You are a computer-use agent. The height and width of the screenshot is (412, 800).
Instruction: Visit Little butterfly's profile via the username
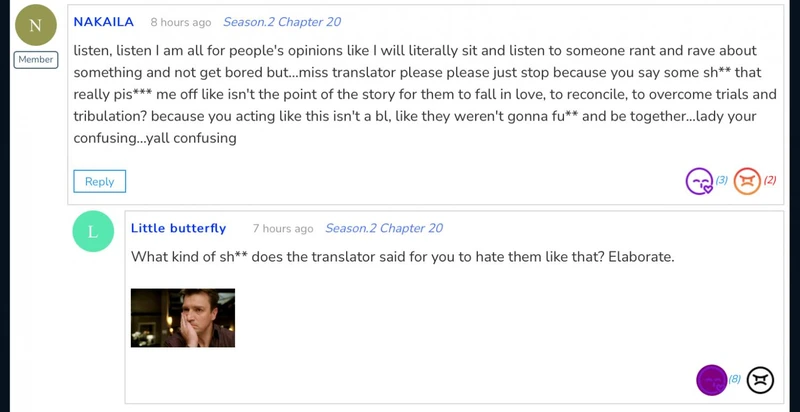(178, 228)
